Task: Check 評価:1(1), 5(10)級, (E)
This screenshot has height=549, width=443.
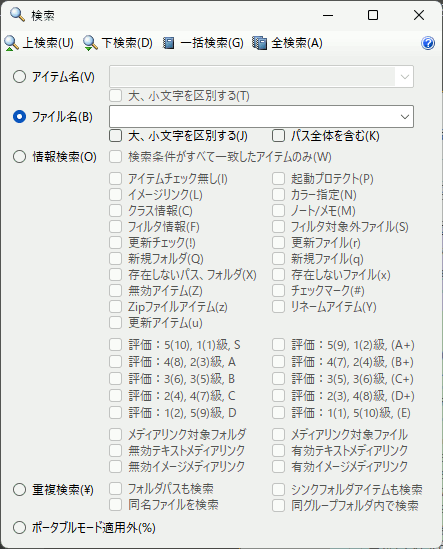Action: click(x=278, y=413)
